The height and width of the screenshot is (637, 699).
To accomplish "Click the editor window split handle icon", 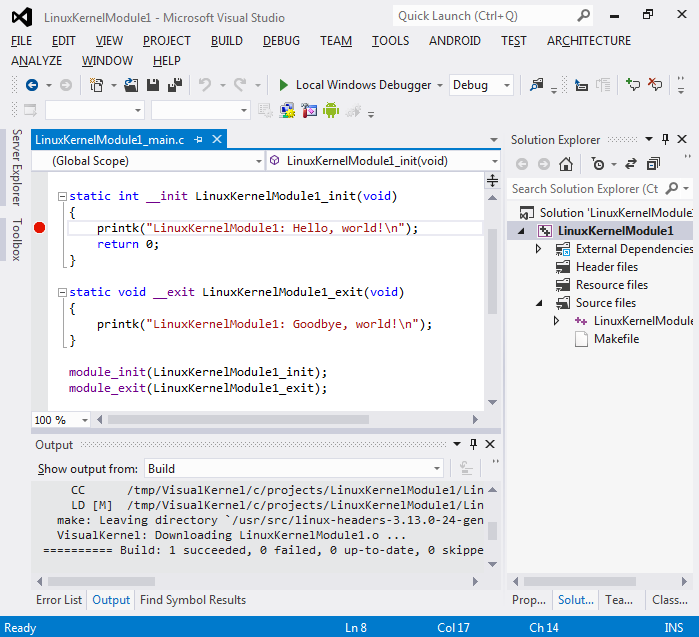I will pyautogui.click(x=492, y=180).
